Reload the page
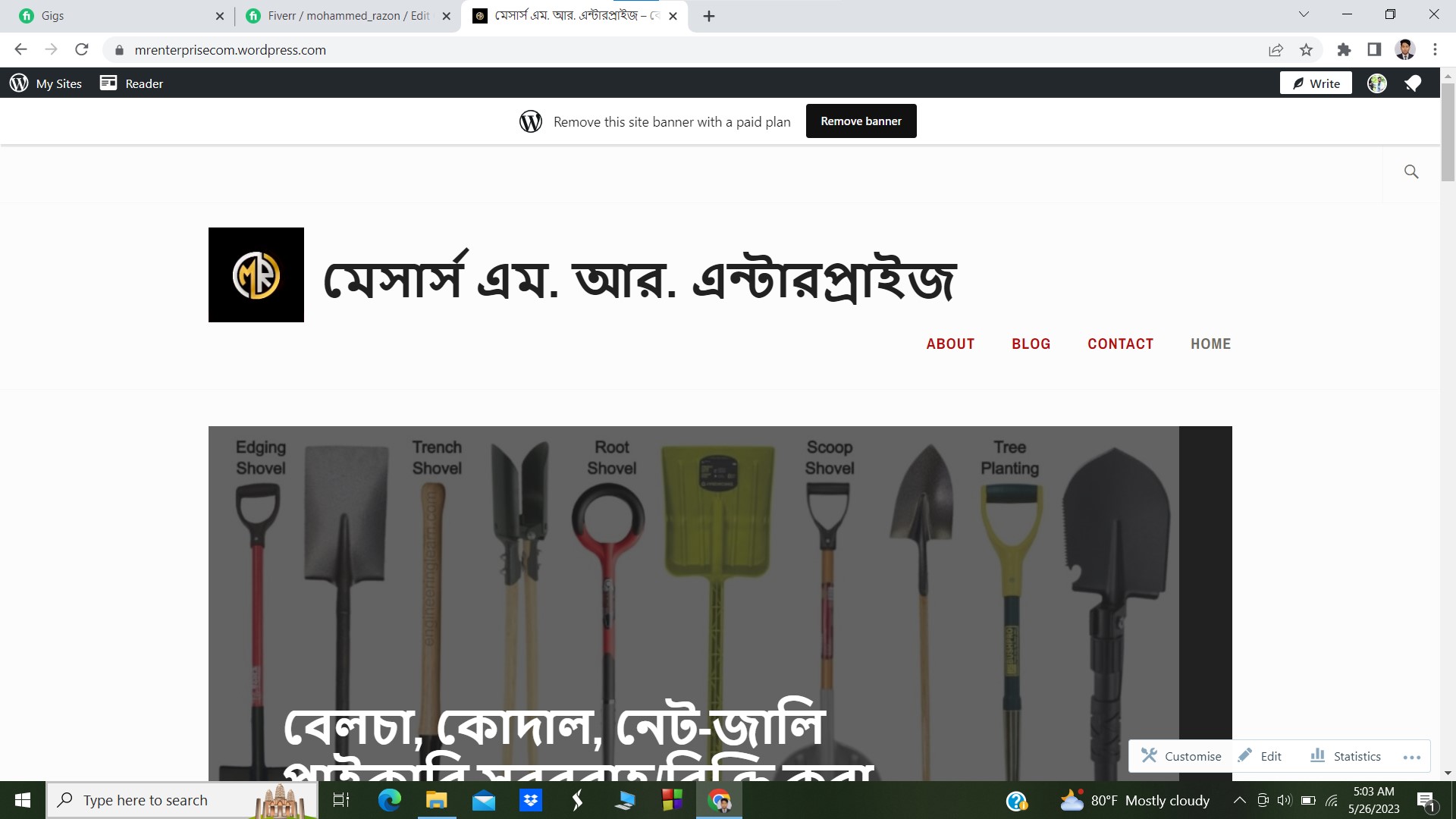The height and width of the screenshot is (819, 1456). (82, 50)
